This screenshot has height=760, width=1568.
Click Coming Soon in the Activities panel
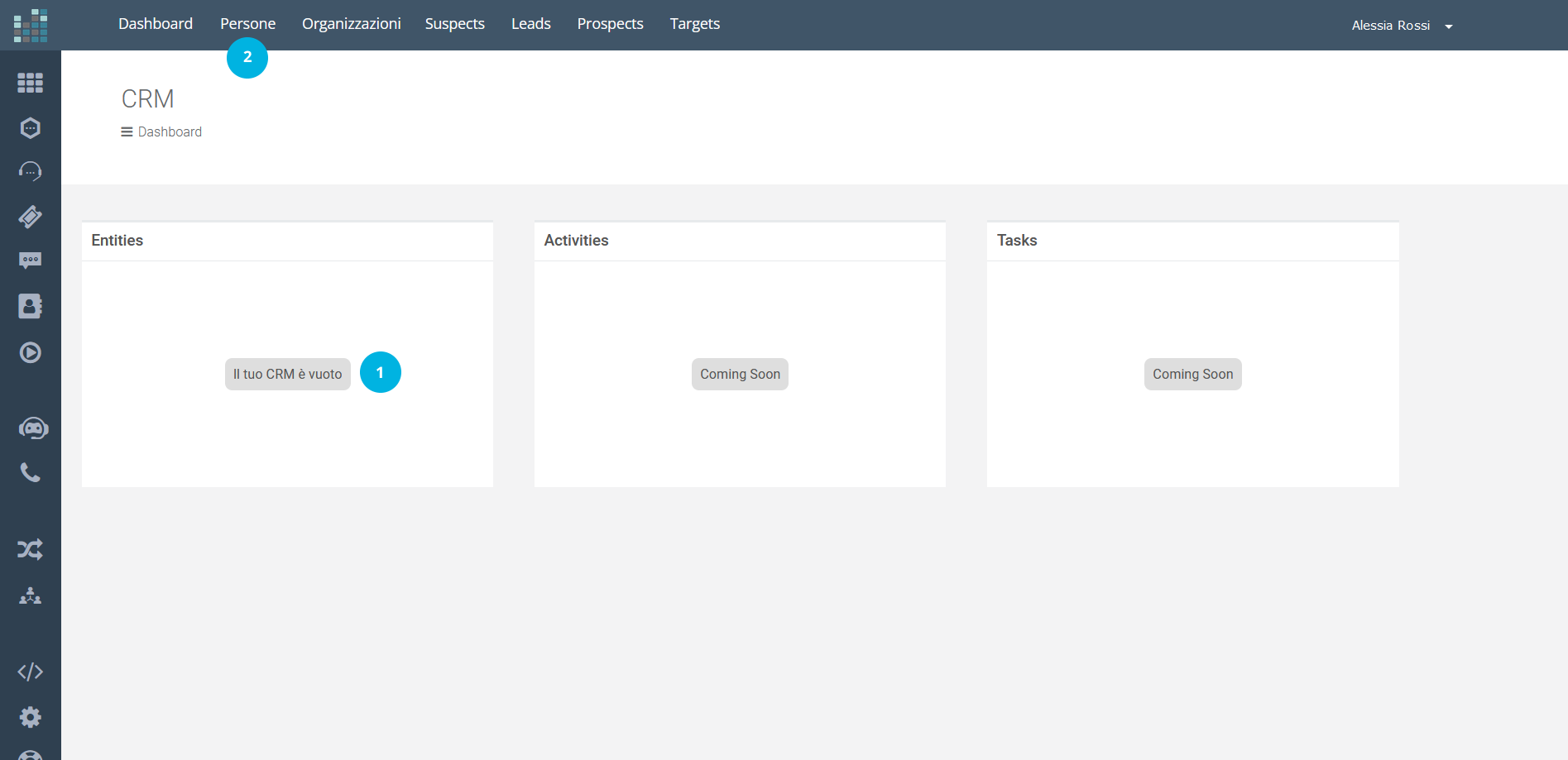(x=740, y=374)
